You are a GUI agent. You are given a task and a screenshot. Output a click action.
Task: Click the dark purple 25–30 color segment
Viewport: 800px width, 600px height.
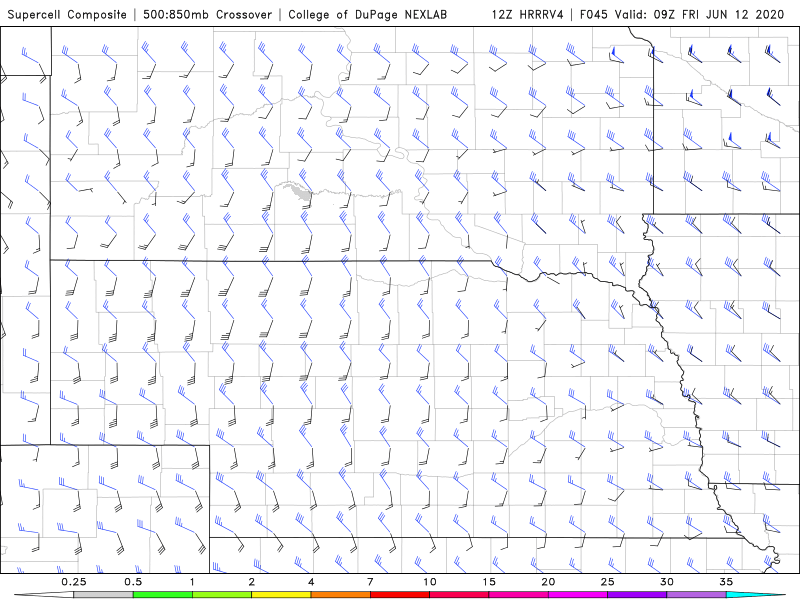(x=637, y=595)
